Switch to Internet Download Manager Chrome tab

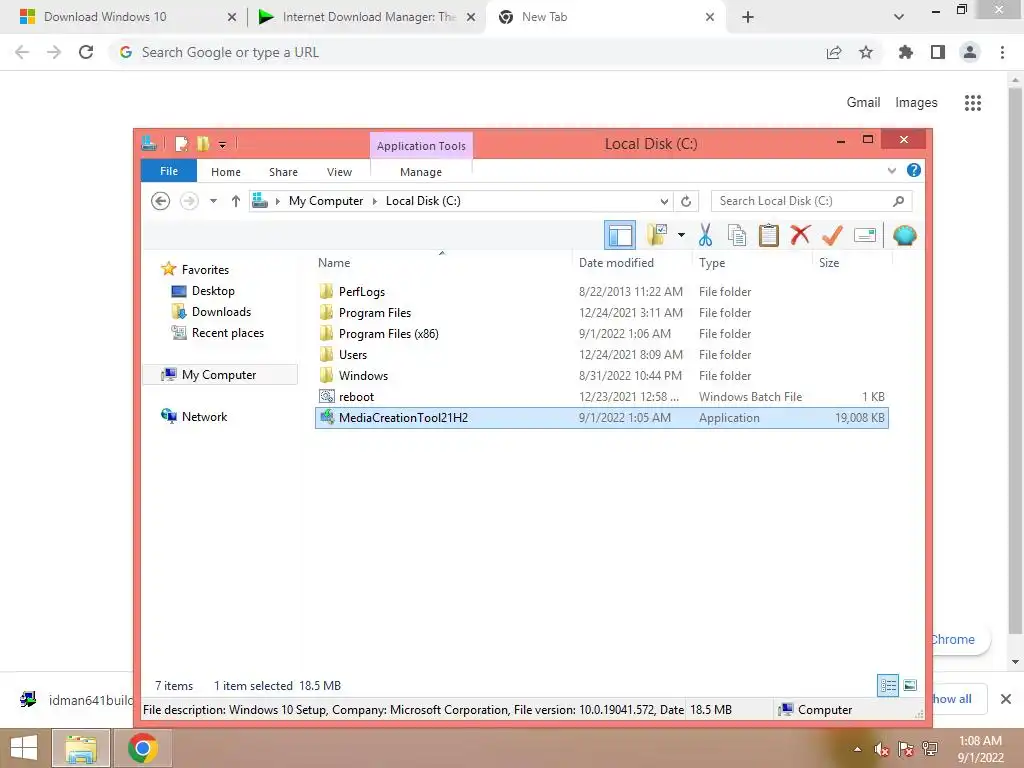tap(367, 17)
